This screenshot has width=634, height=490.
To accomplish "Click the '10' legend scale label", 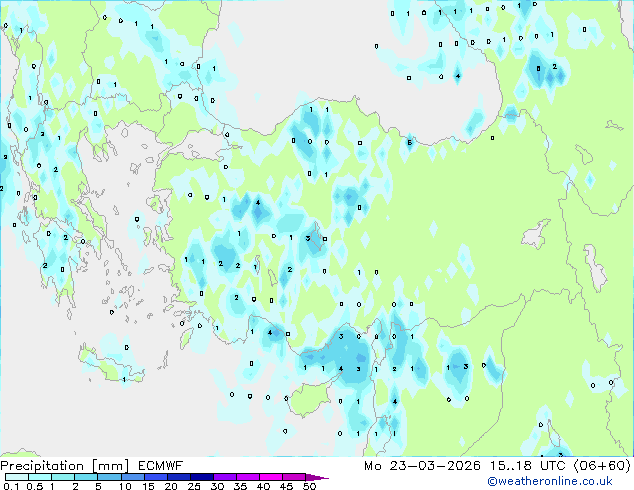I will 125,486.
